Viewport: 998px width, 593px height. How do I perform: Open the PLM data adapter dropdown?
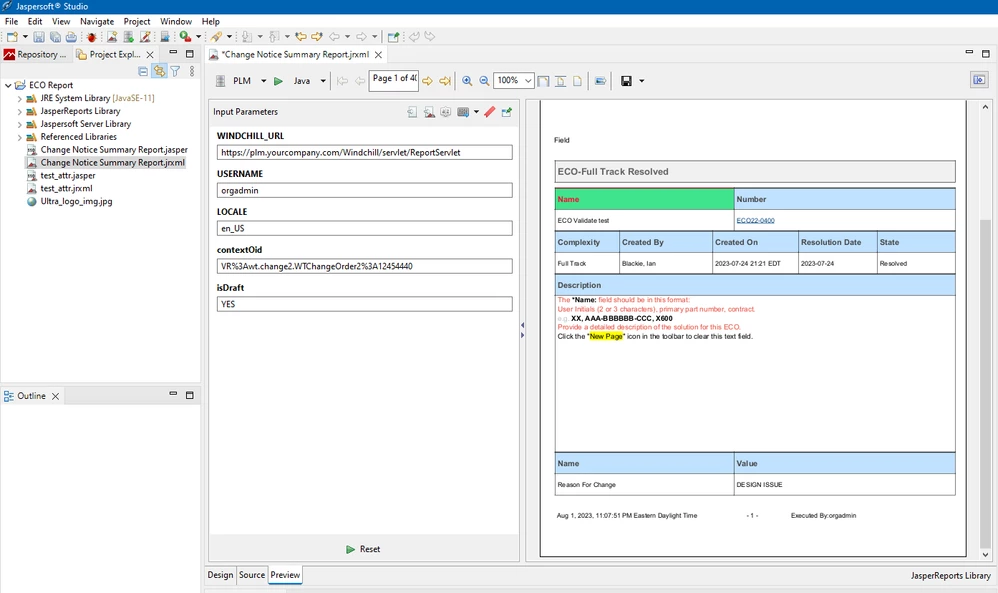pyautogui.click(x=263, y=80)
